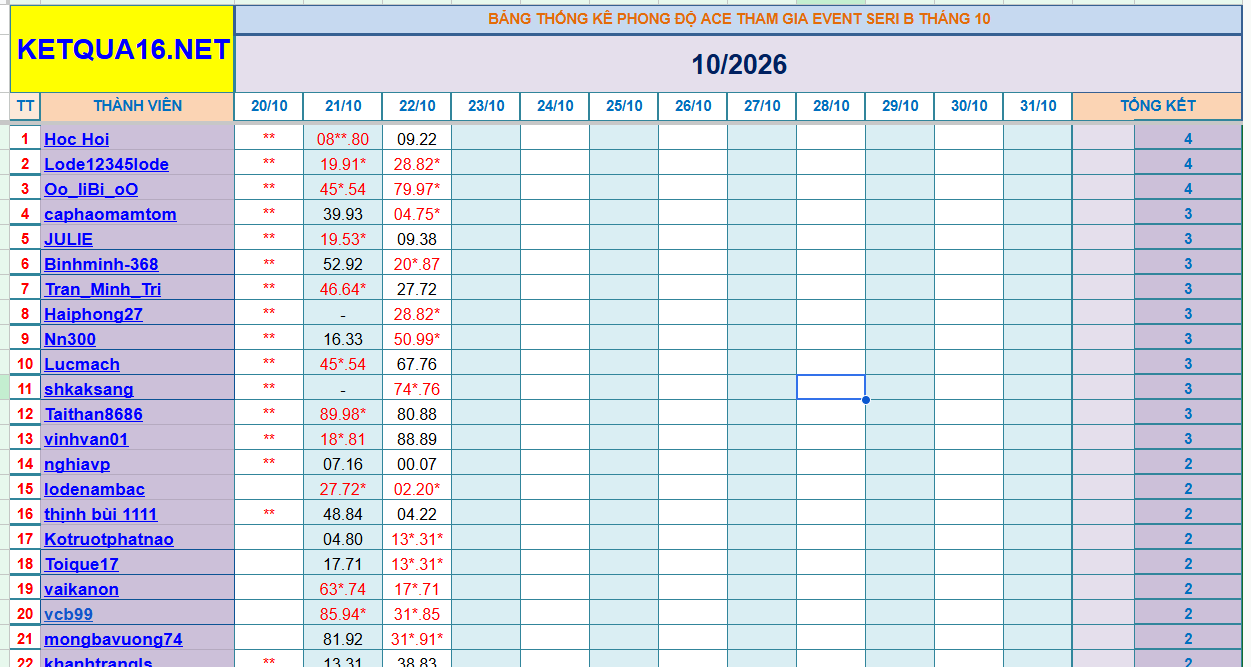Select the 25/10 date column header
The height and width of the screenshot is (667, 1251).
624,106
